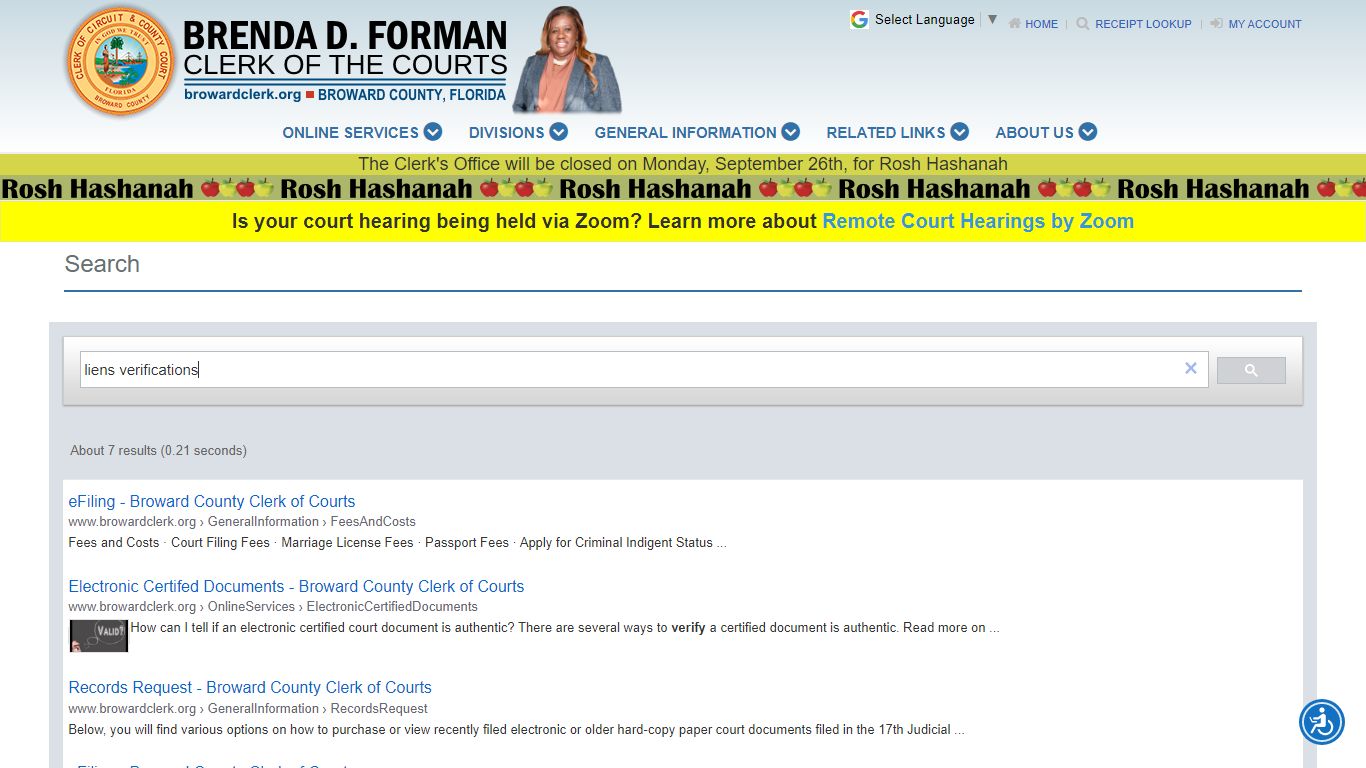Open the Select Language dropdown arrow
The height and width of the screenshot is (768, 1366).
992,19
